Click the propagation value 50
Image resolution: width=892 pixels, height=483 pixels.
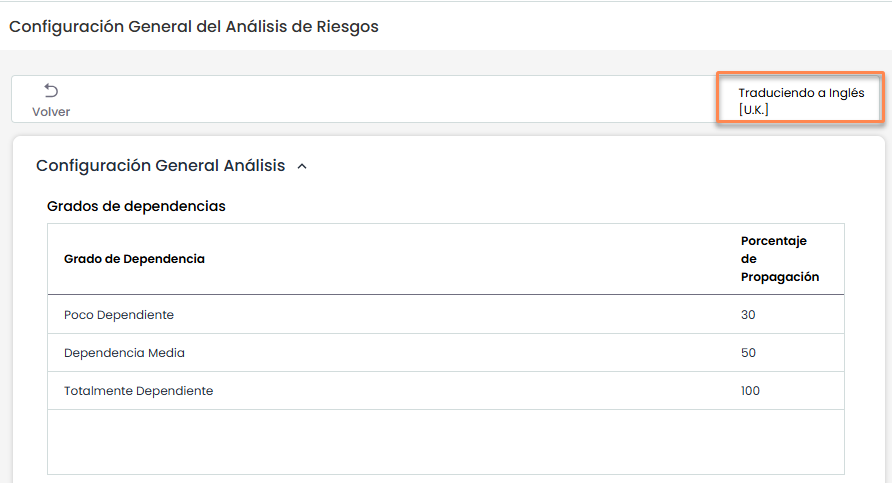tap(748, 353)
